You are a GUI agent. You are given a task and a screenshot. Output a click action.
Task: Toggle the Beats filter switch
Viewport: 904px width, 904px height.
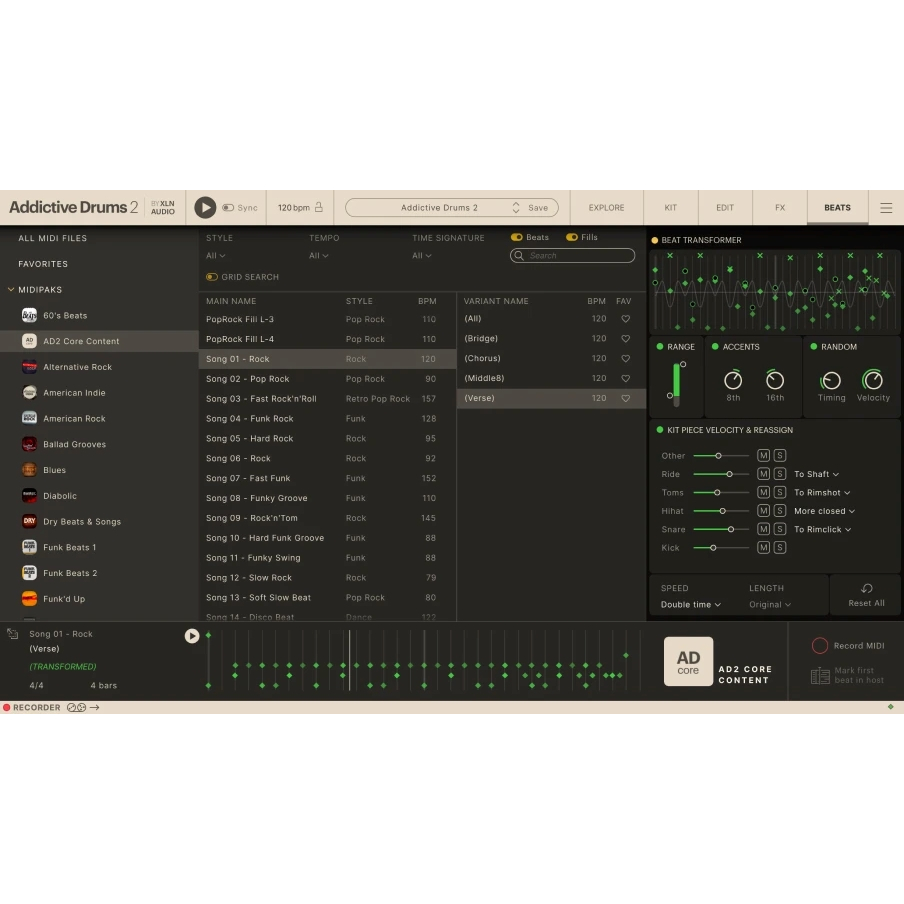516,238
